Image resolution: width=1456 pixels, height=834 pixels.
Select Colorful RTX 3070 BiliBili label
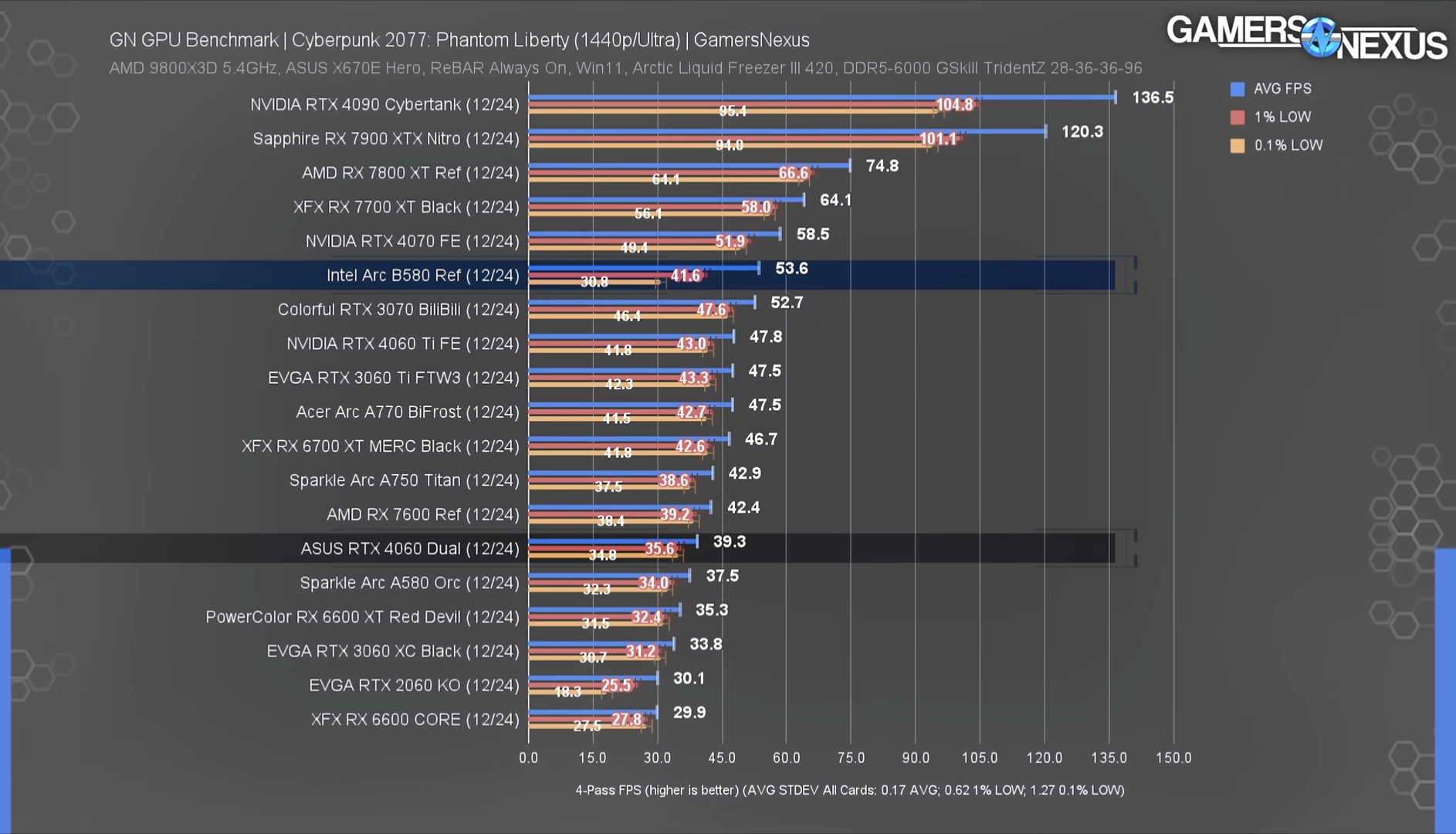398,309
